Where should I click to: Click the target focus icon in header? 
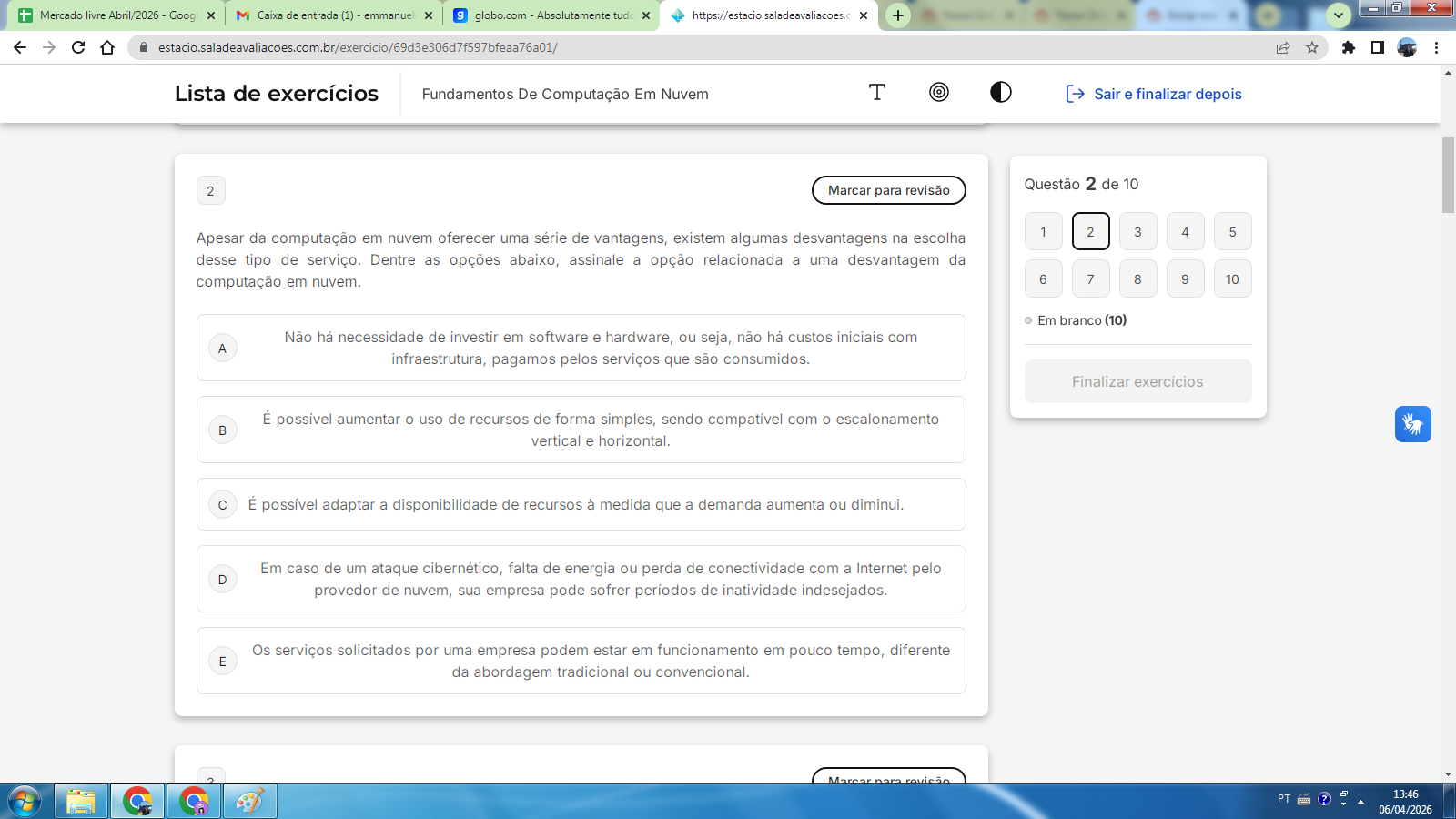coord(938,93)
